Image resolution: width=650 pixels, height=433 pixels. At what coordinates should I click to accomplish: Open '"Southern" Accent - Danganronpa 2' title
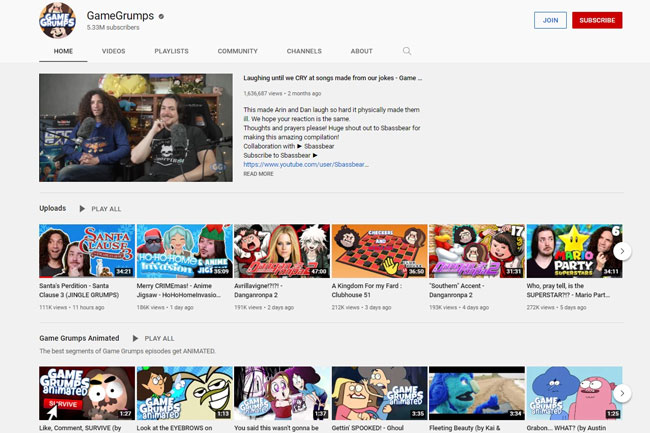(457, 290)
